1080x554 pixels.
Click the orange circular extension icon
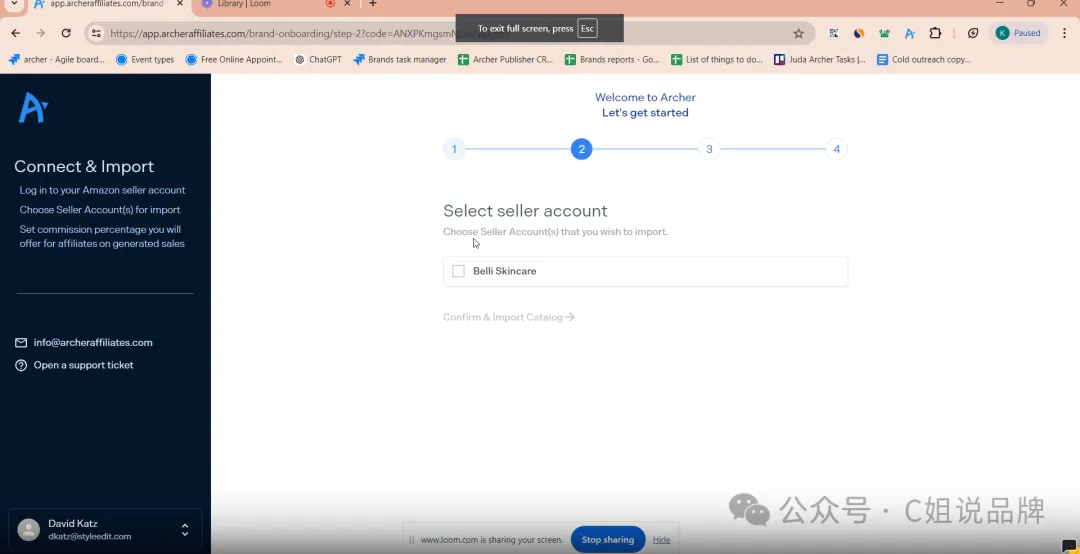(x=859, y=33)
